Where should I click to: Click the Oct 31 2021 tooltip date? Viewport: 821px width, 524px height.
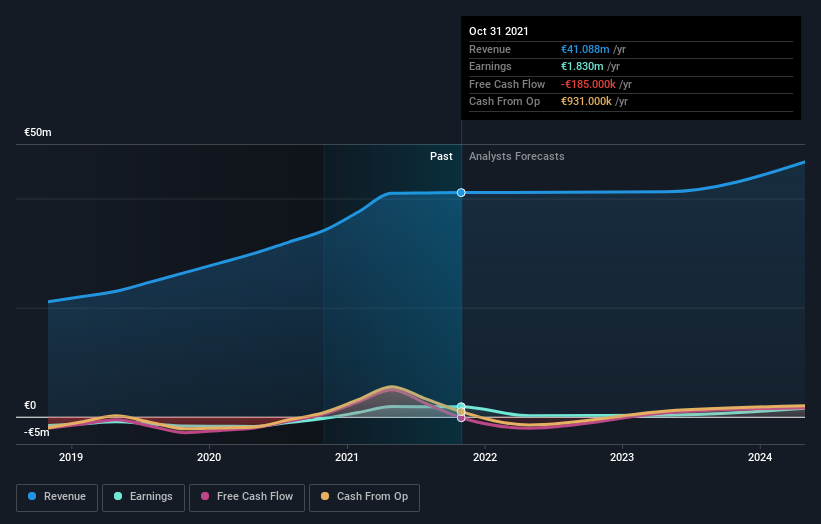click(498, 31)
